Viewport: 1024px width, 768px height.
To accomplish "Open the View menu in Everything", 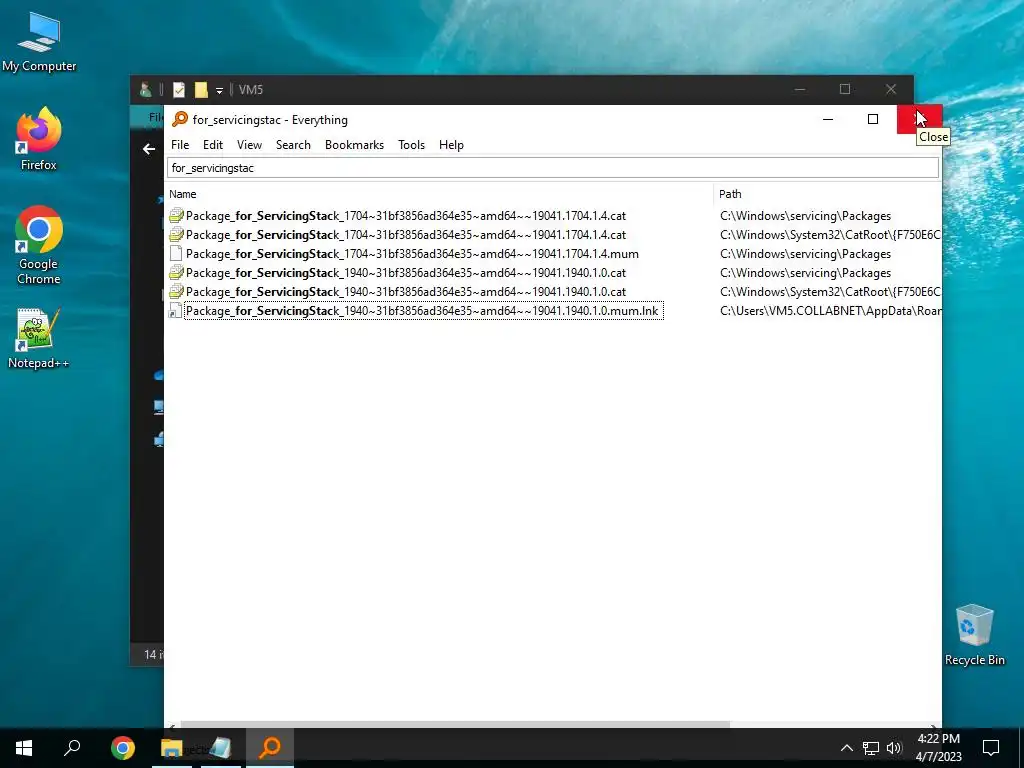I will (x=249, y=145).
